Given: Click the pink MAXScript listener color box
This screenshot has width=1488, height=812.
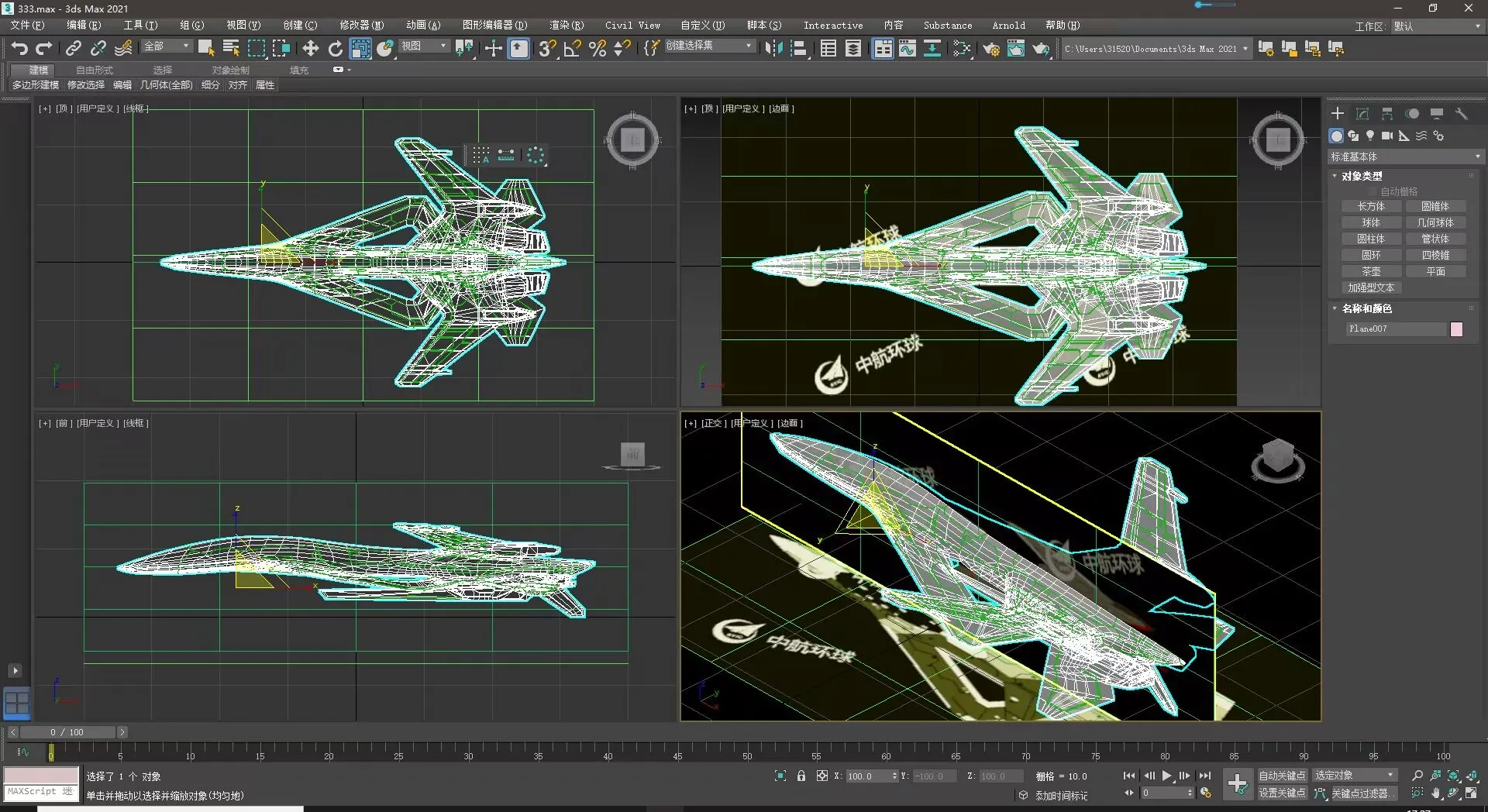Looking at the screenshot, I should [41, 775].
